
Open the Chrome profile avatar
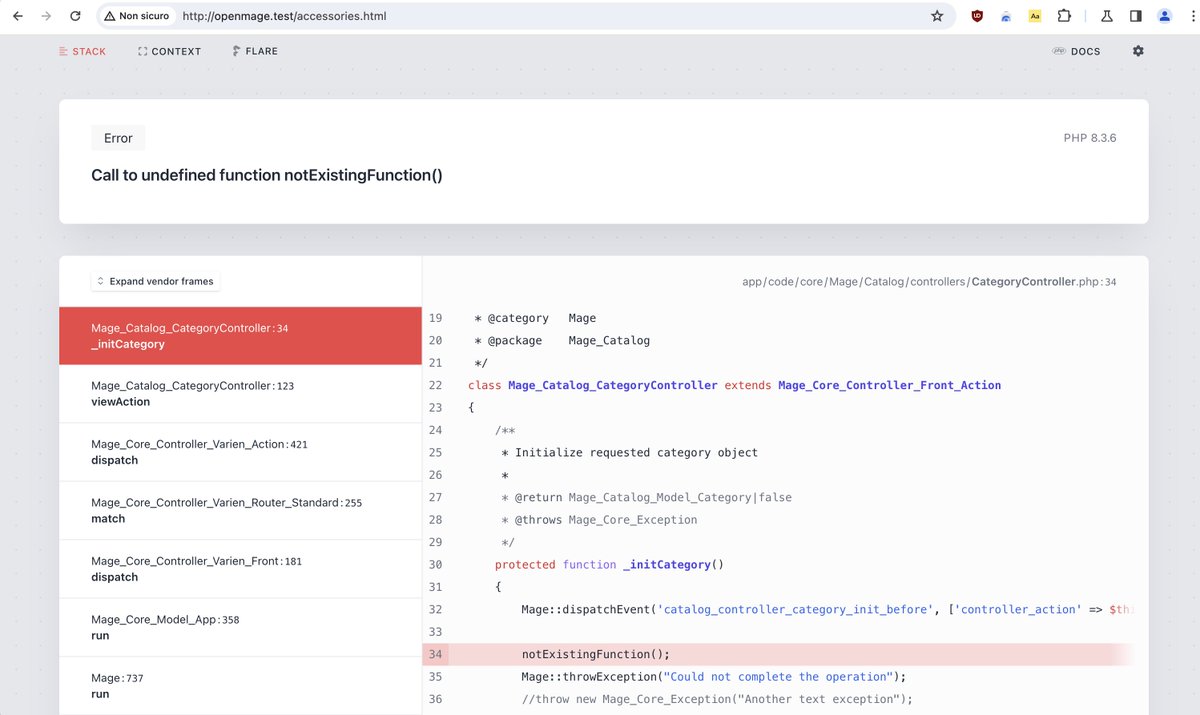pos(1165,16)
